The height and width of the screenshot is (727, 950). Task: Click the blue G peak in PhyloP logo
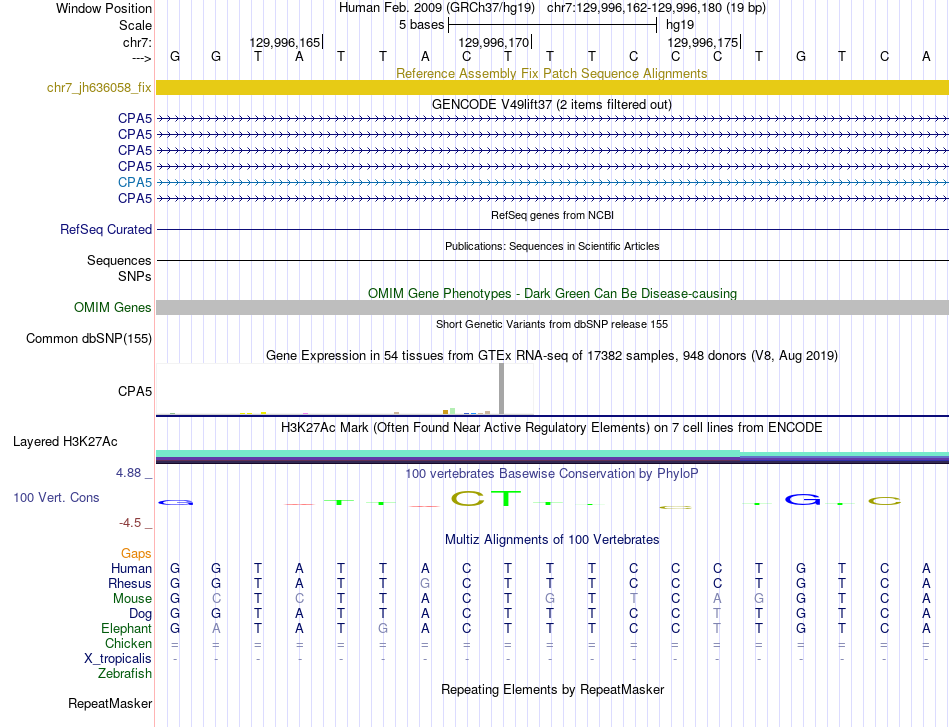[802, 500]
